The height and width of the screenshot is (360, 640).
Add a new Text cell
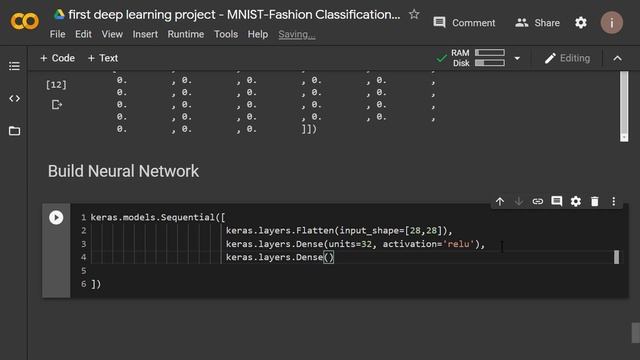pos(103,58)
